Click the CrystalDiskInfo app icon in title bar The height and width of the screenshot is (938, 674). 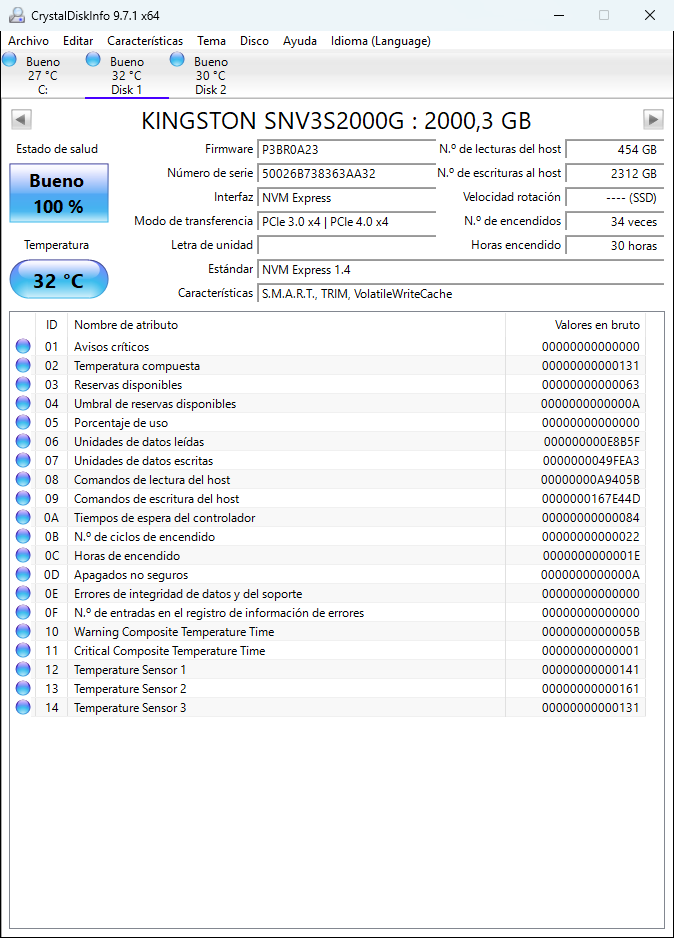(17, 15)
